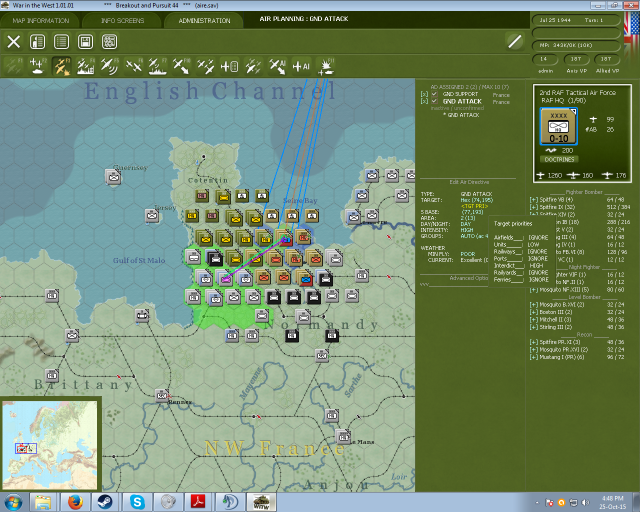This screenshot has width=640, height=512.
Task: Click the floppy disk save game icon
Action: click(x=85, y=42)
